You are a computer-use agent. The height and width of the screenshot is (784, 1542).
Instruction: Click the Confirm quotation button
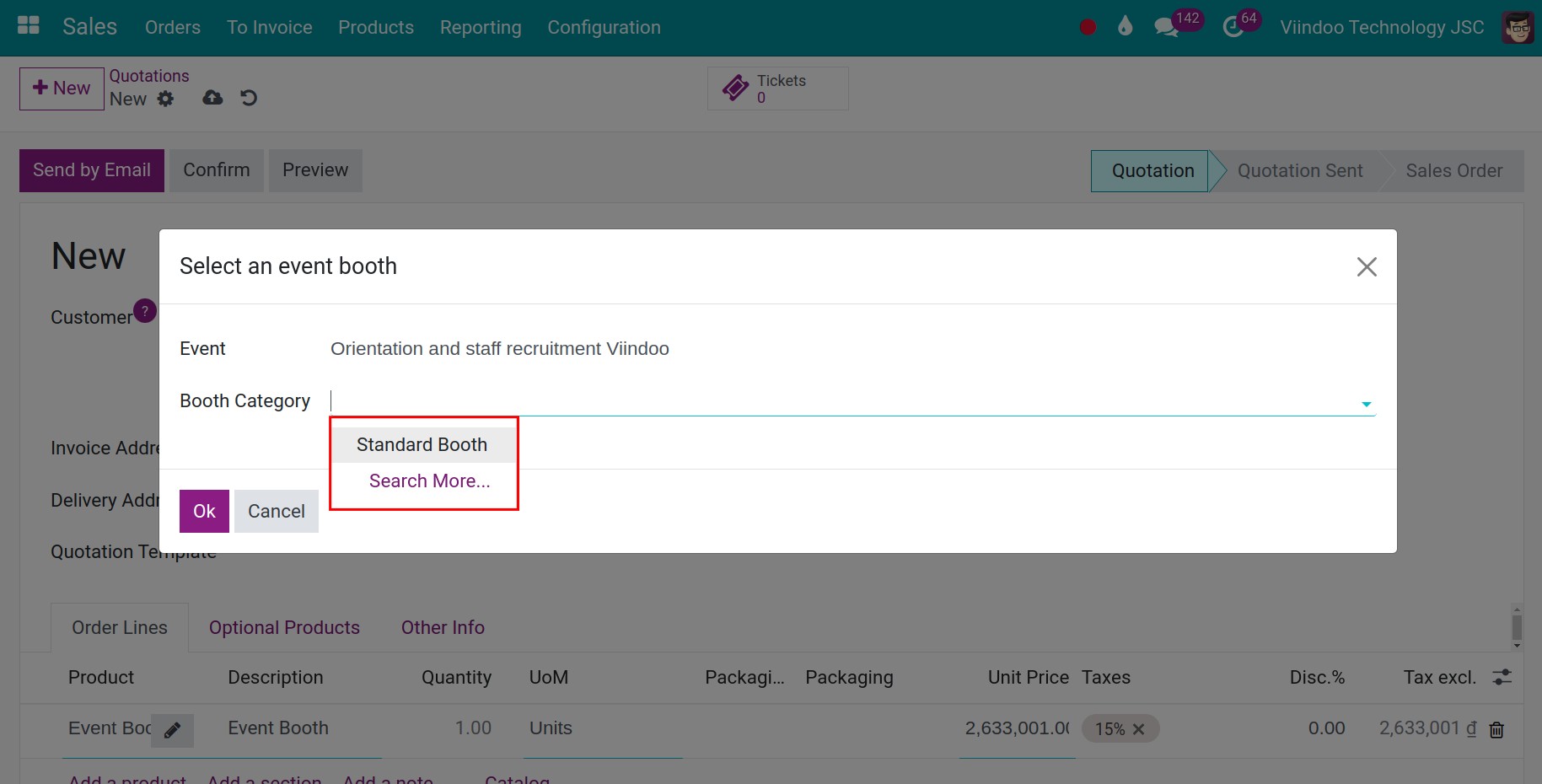(x=217, y=170)
